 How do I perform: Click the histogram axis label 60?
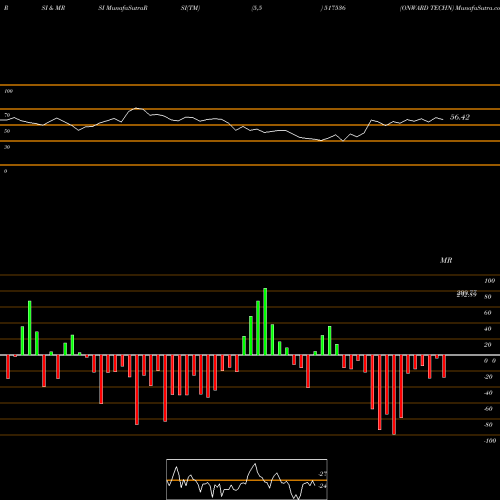pos(487,313)
